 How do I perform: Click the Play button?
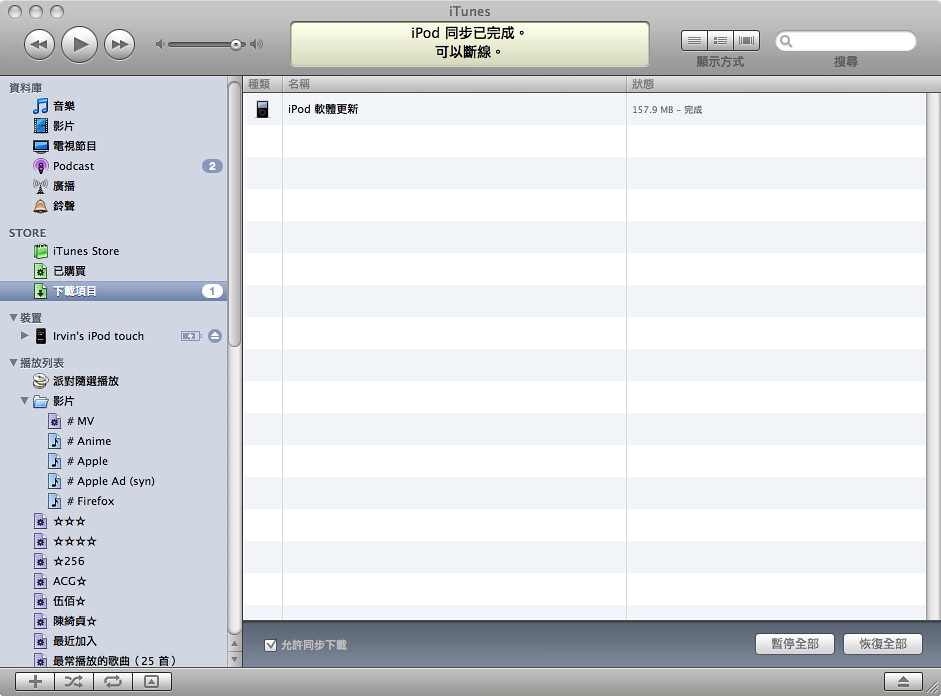(79, 43)
